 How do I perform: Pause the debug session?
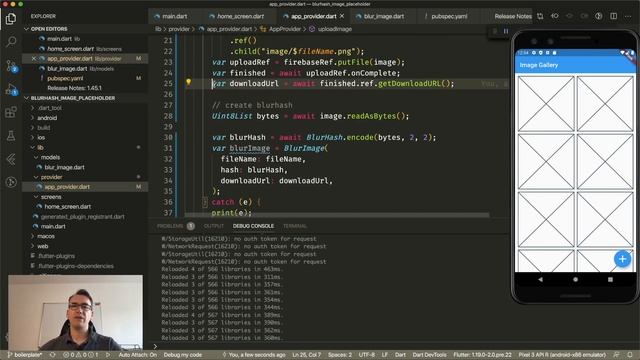coord(506,31)
